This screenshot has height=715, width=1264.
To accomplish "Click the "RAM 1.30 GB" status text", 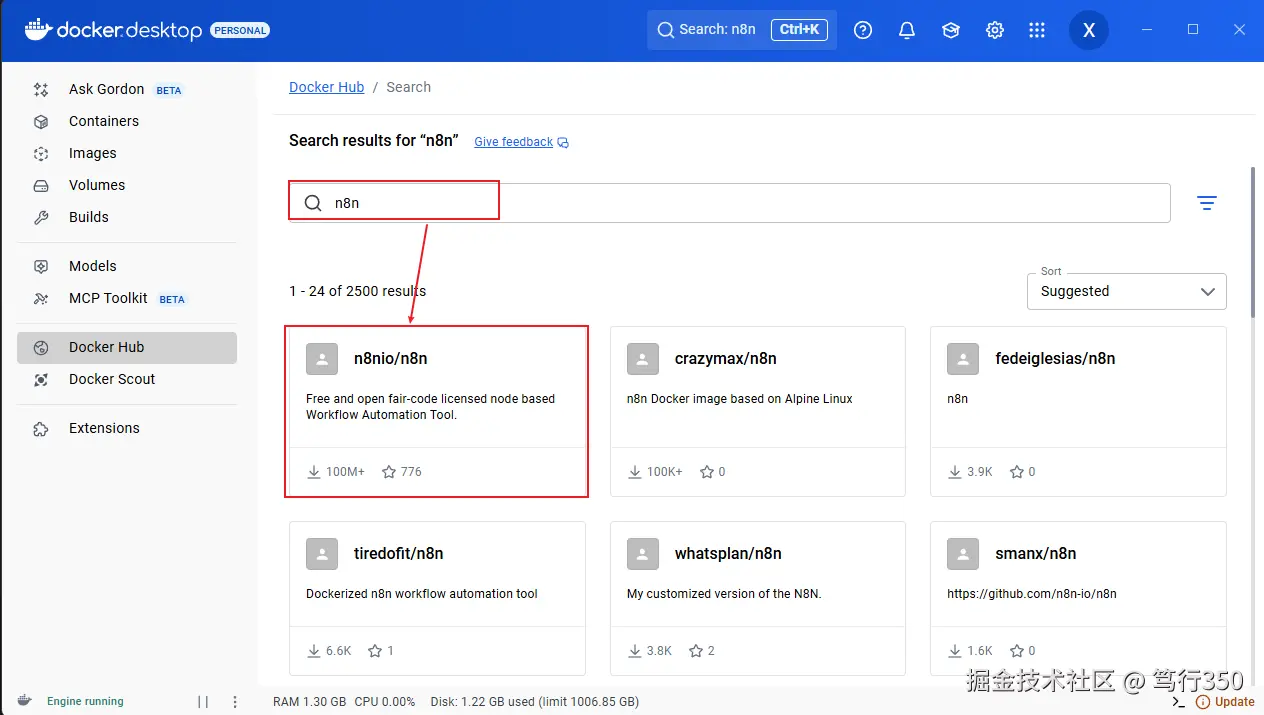I will tap(309, 702).
